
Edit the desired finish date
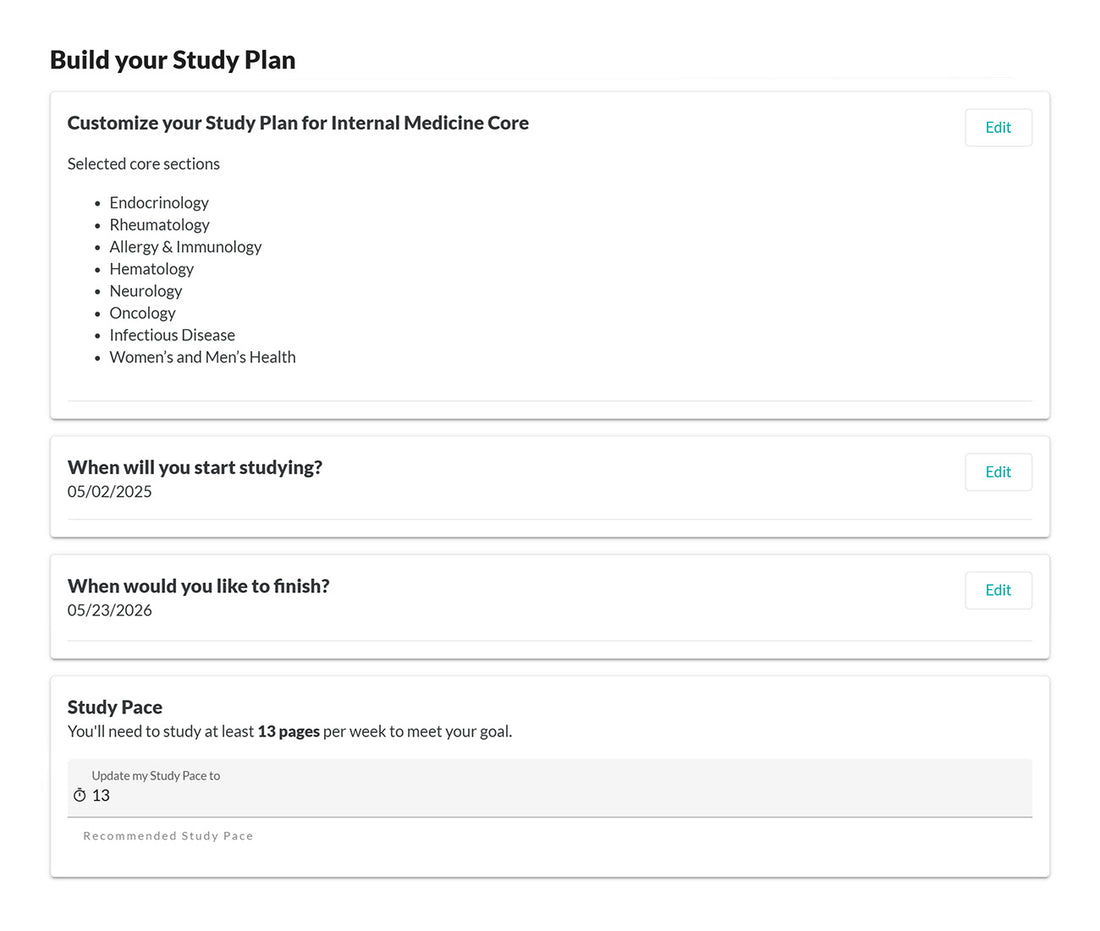(997, 590)
